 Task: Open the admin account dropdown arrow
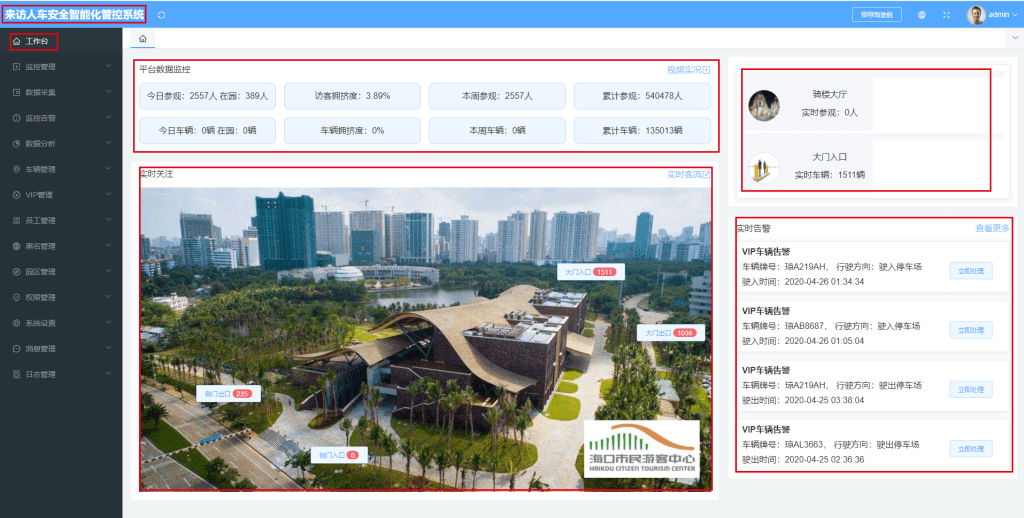pos(1014,15)
